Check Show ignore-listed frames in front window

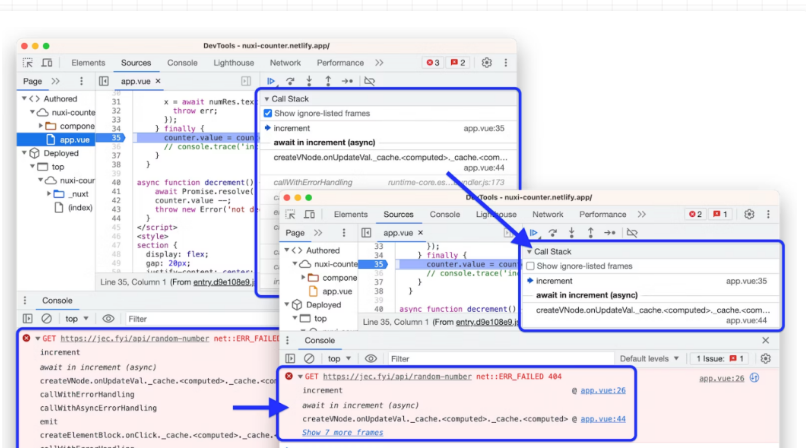coord(530,266)
